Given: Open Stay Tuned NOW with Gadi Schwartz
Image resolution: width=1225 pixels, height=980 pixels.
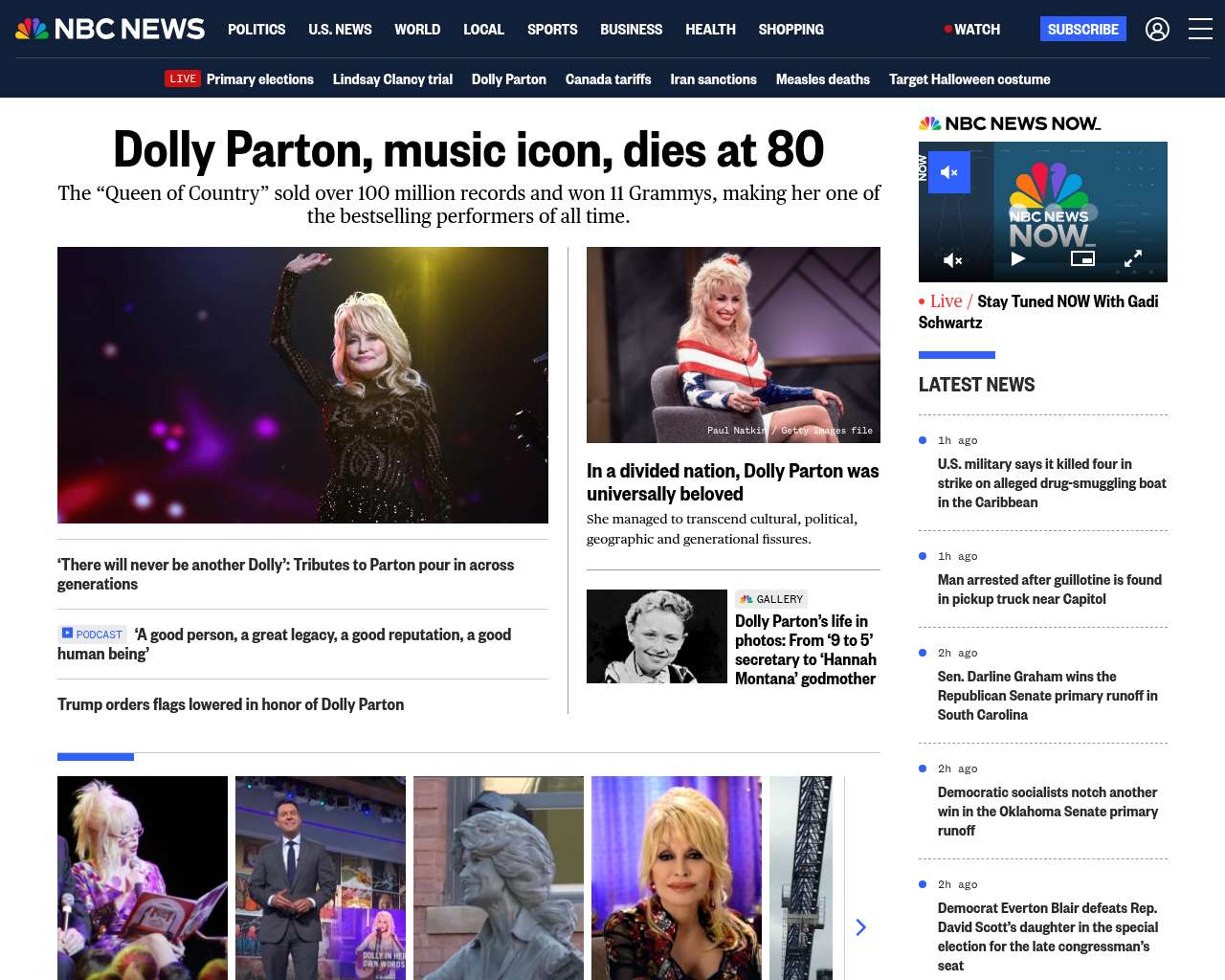Looking at the screenshot, I should 1038,312.
